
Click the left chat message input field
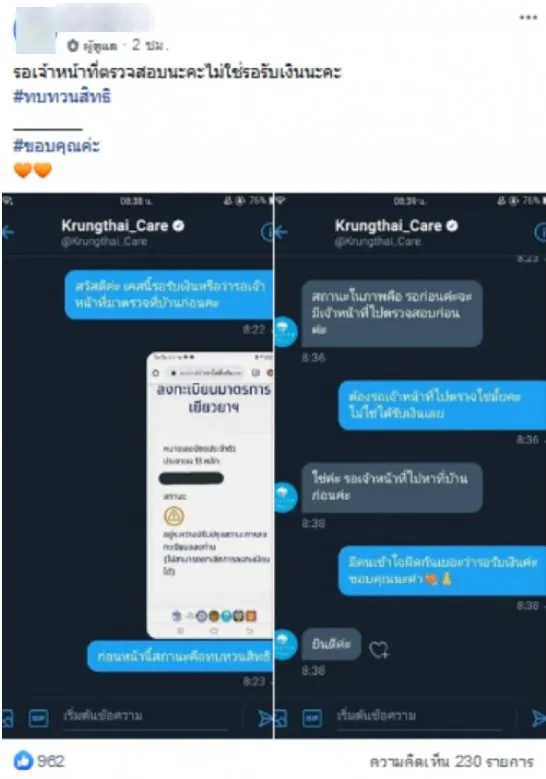(x=146, y=716)
